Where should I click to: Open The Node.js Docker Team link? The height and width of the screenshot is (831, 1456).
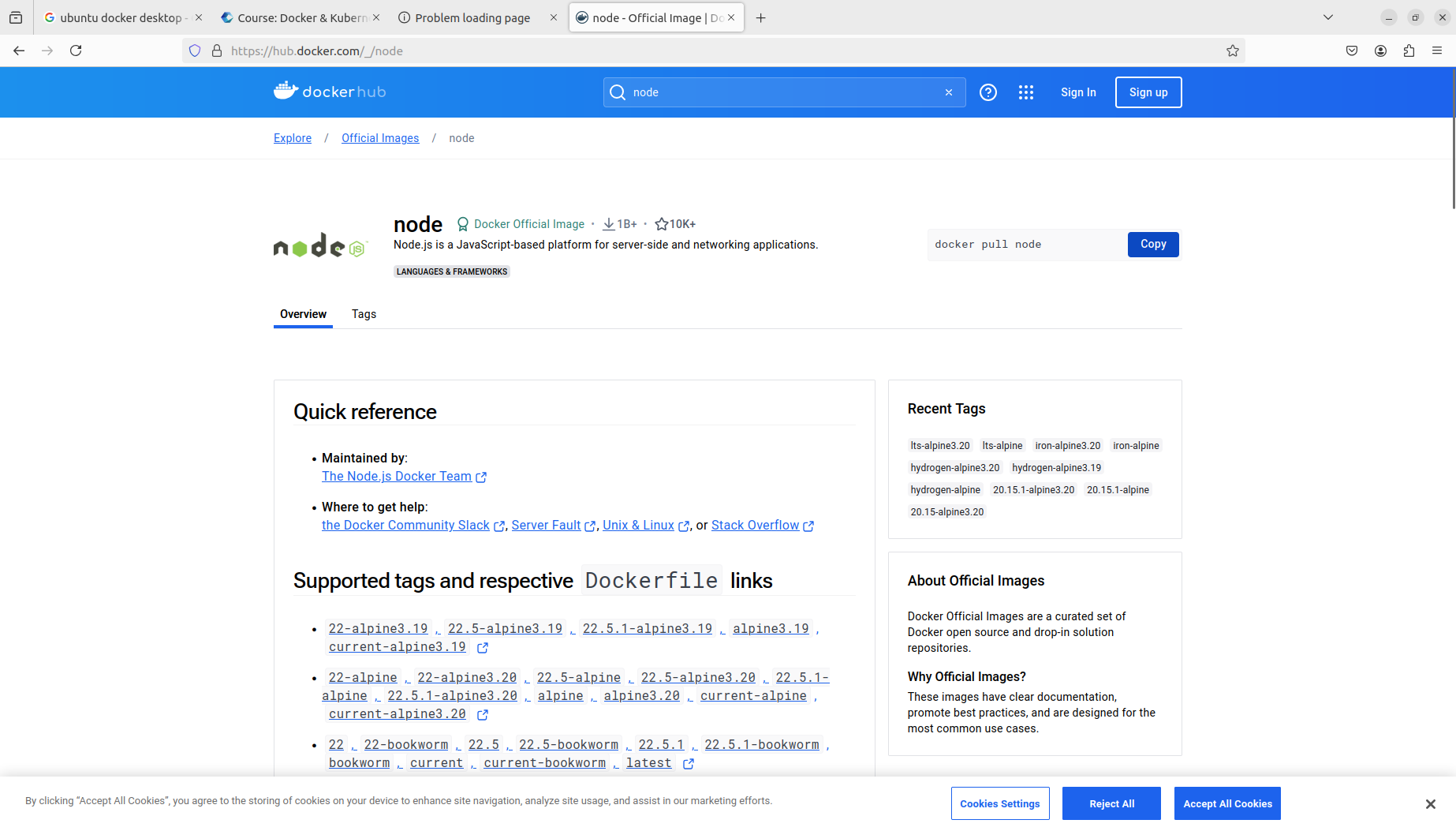(x=397, y=477)
